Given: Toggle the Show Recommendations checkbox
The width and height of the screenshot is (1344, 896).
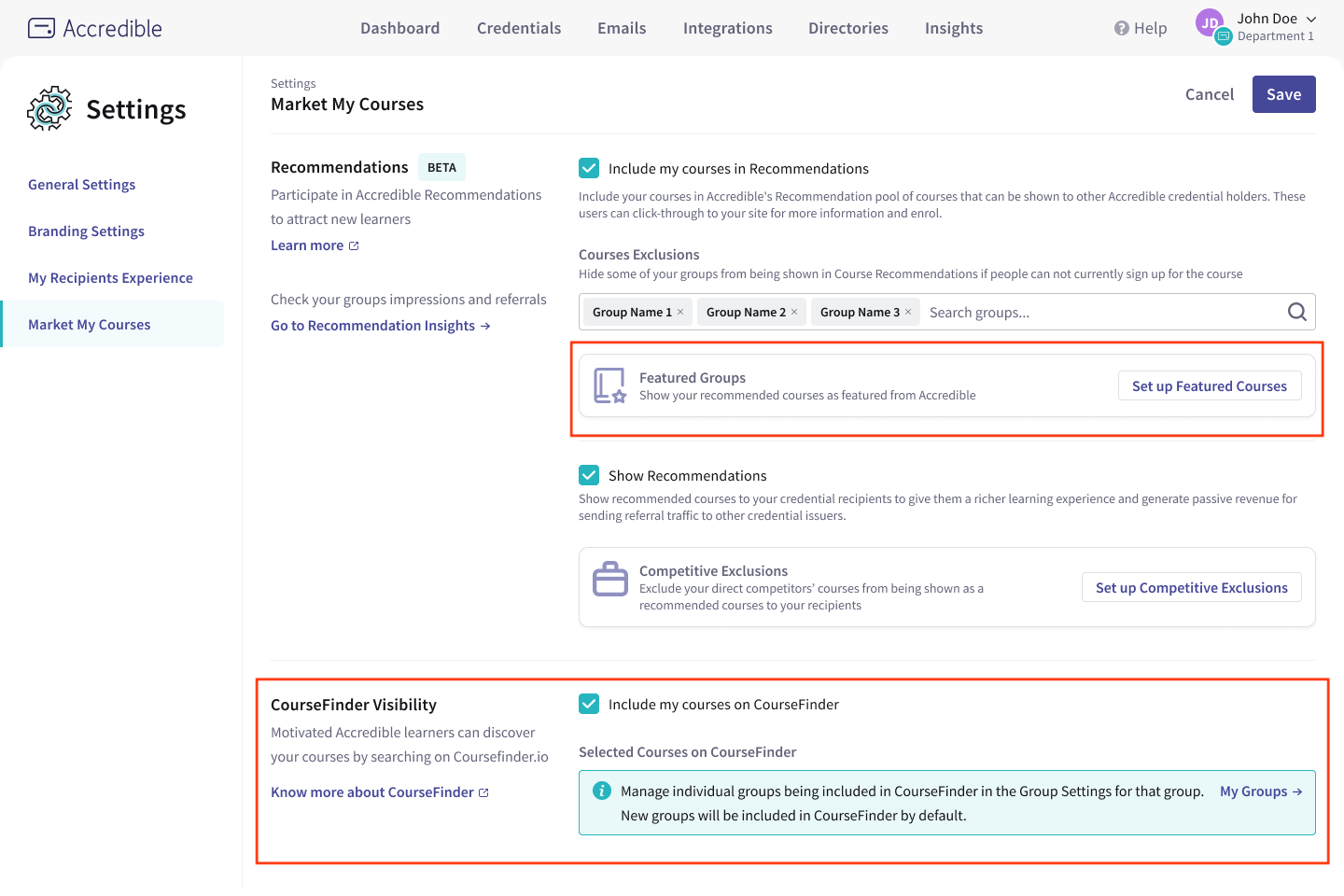Looking at the screenshot, I should pyautogui.click(x=589, y=474).
